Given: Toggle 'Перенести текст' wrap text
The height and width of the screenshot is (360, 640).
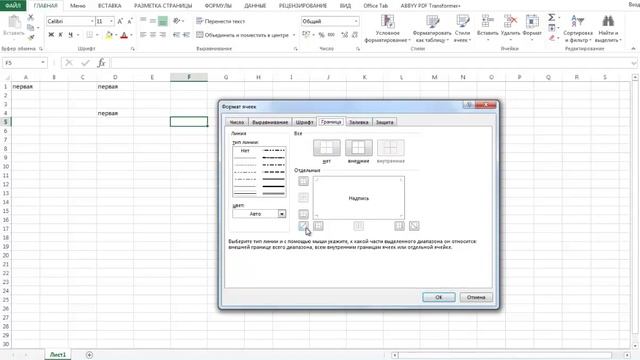Looking at the screenshot, I should point(220,21).
